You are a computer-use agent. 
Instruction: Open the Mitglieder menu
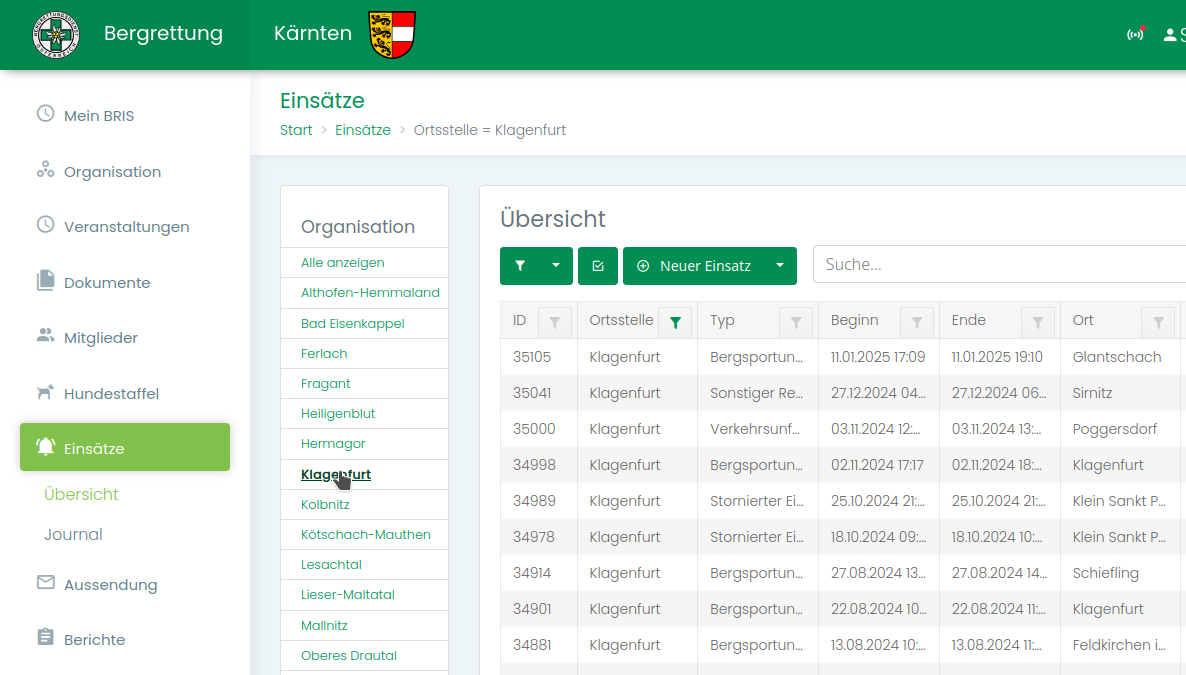[x=100, y=338]
